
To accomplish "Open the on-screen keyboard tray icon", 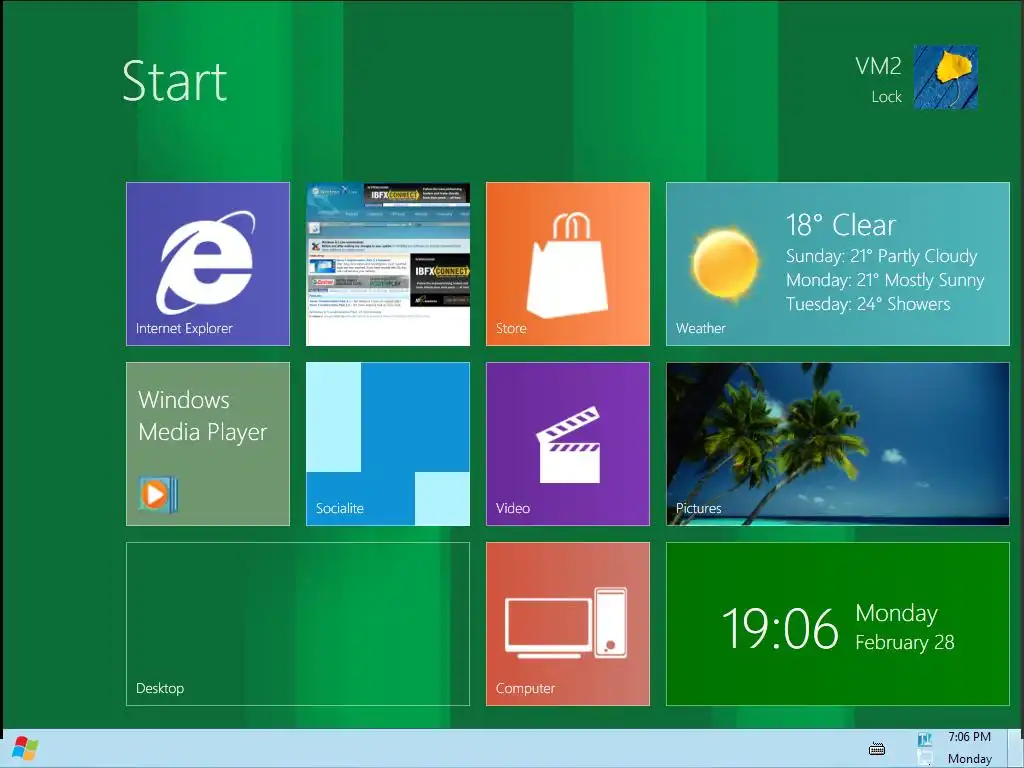I will point(877,748).
